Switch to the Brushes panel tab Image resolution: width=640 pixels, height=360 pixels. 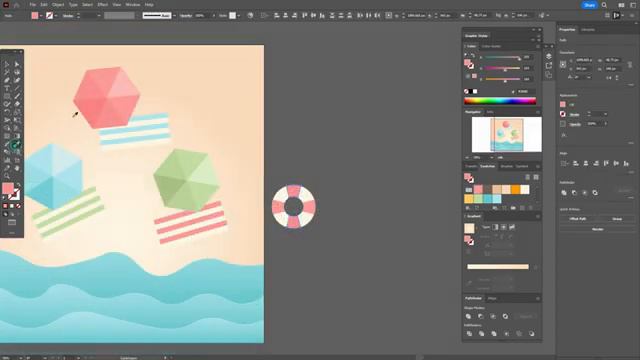point(507,167)
